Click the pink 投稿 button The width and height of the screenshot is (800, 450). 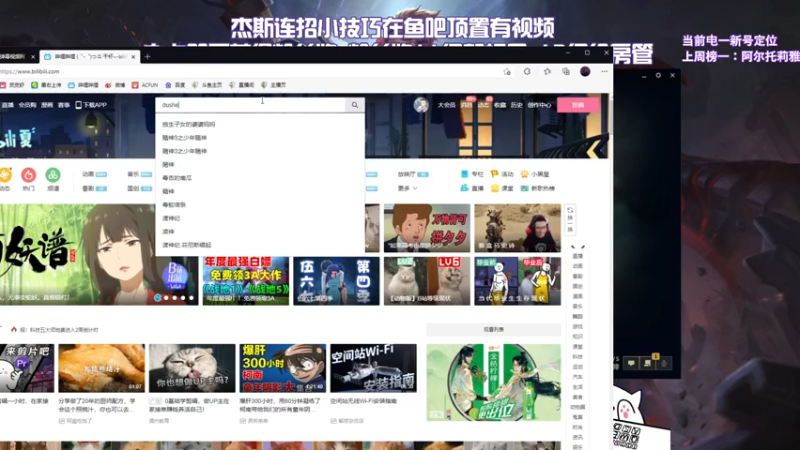pos(578,105)
